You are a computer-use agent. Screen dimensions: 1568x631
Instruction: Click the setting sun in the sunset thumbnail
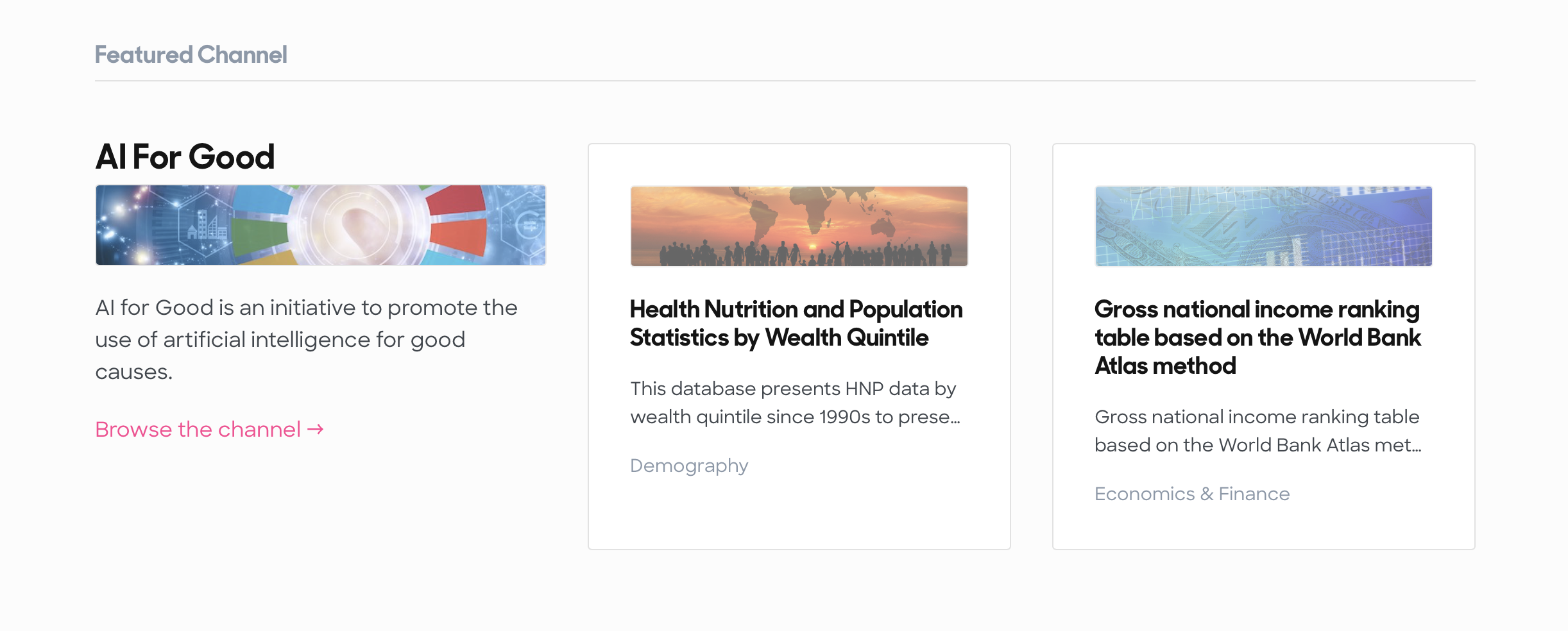(814, 246)
